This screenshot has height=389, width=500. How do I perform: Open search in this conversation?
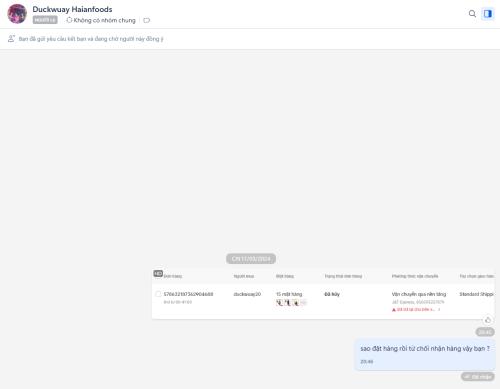pyautogui.click(x=472, y=14)
